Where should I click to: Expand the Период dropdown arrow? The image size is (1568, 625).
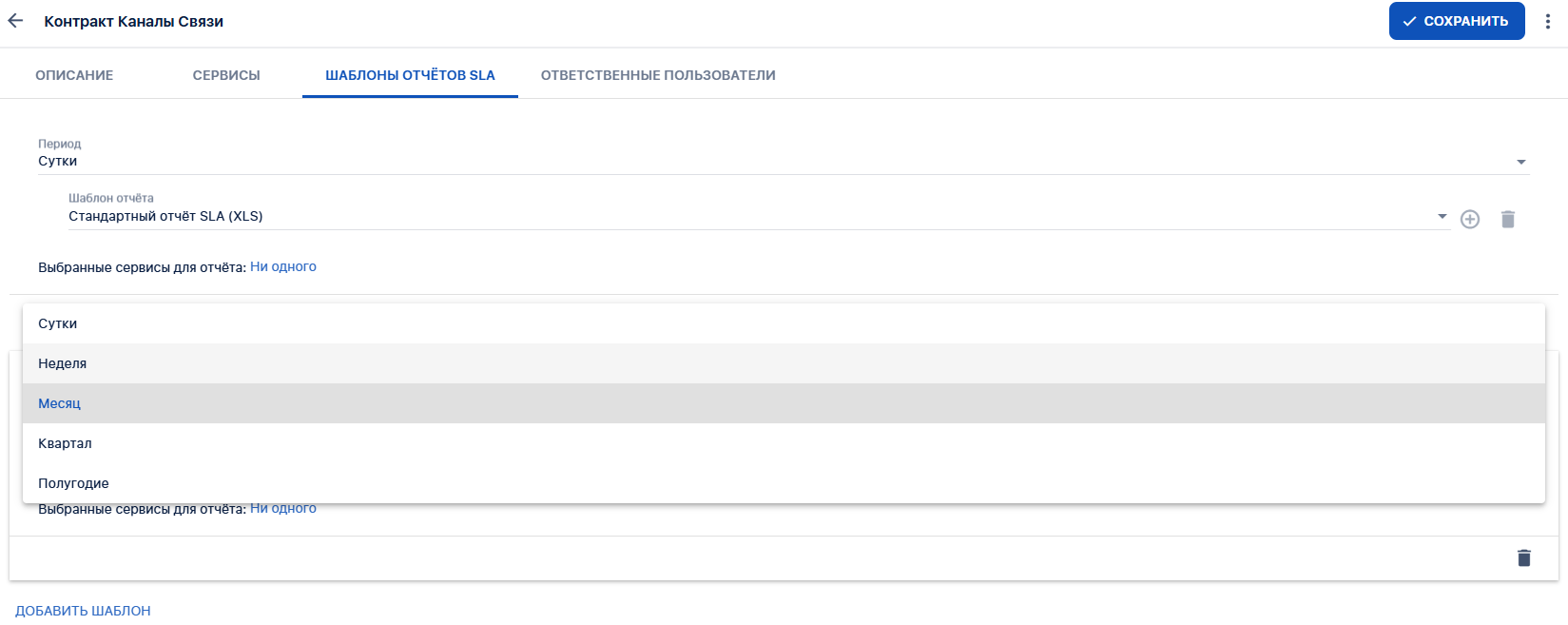(1521, 162)
